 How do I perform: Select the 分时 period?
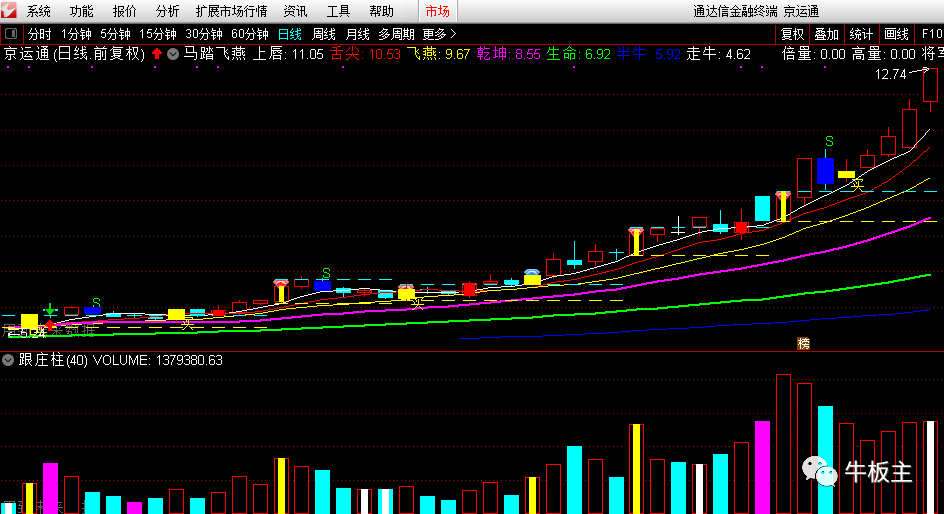tap(40, 34)
